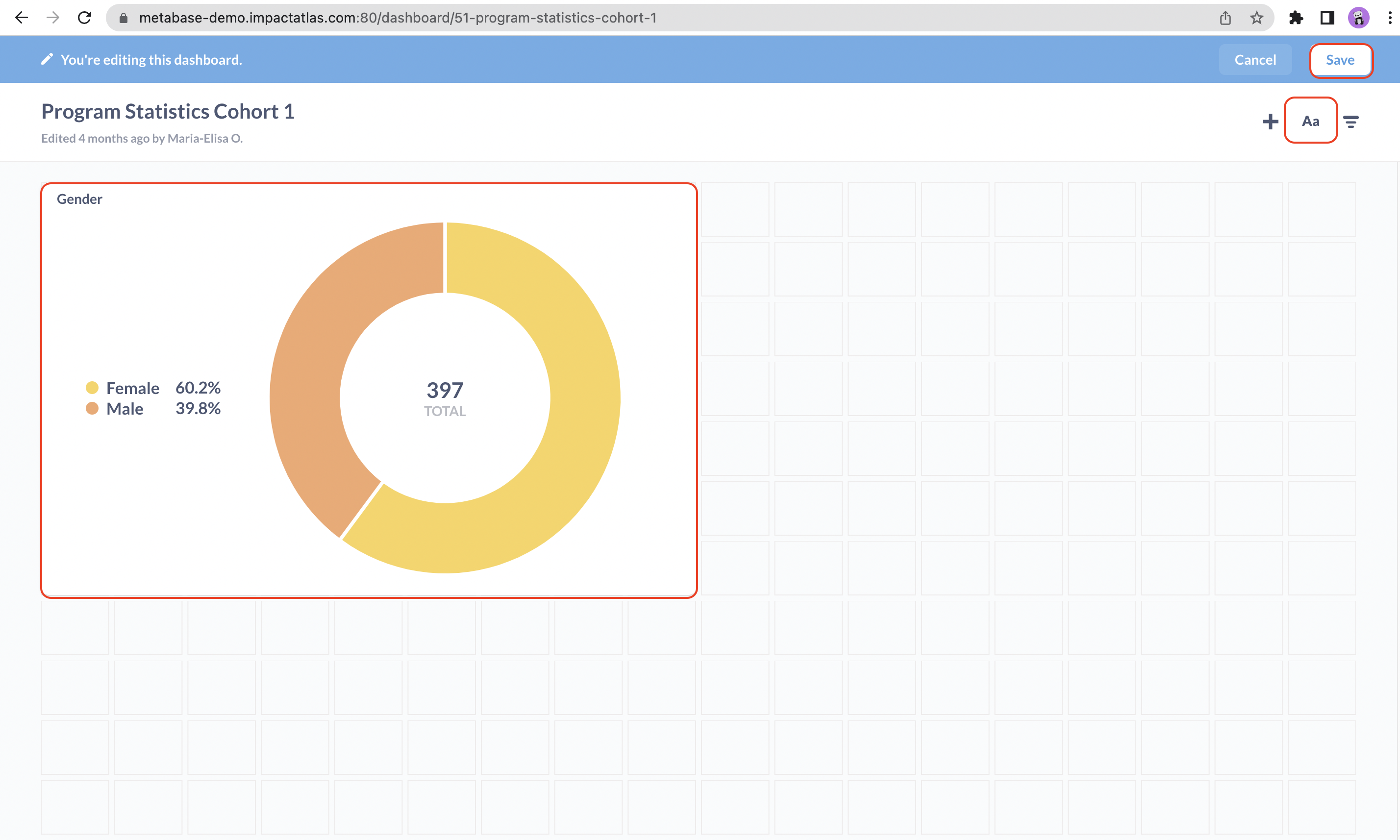Save the dashboard changes
Image resolution: width=1400 pixels, height=840 pixels.
(1340, 60)
